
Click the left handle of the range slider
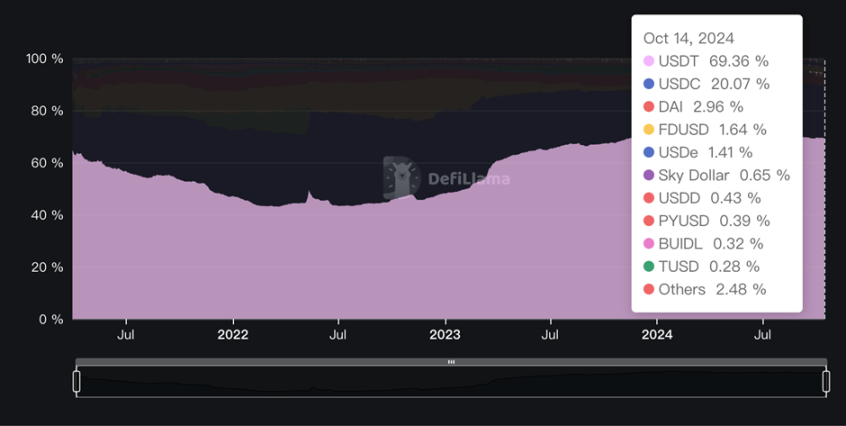[x=77, y=381]
